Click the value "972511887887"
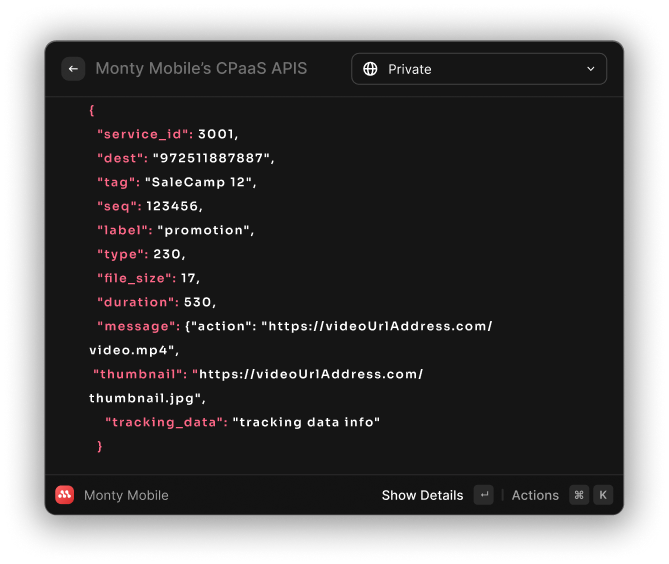 [x=212, y=158]
